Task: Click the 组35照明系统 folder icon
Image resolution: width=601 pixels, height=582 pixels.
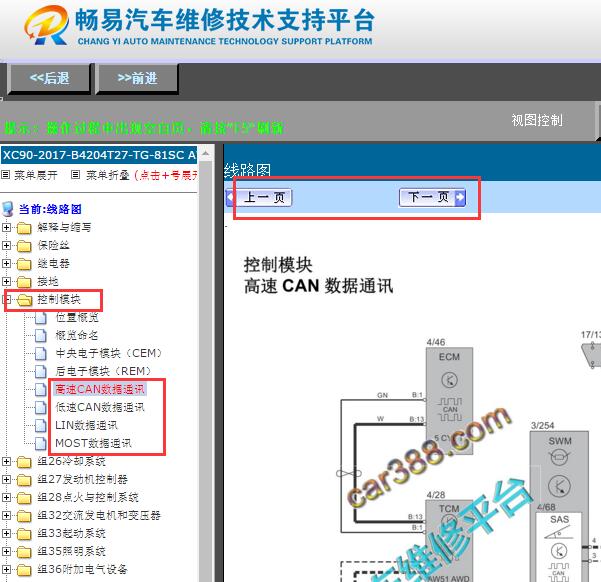Action: click(24, 552)
